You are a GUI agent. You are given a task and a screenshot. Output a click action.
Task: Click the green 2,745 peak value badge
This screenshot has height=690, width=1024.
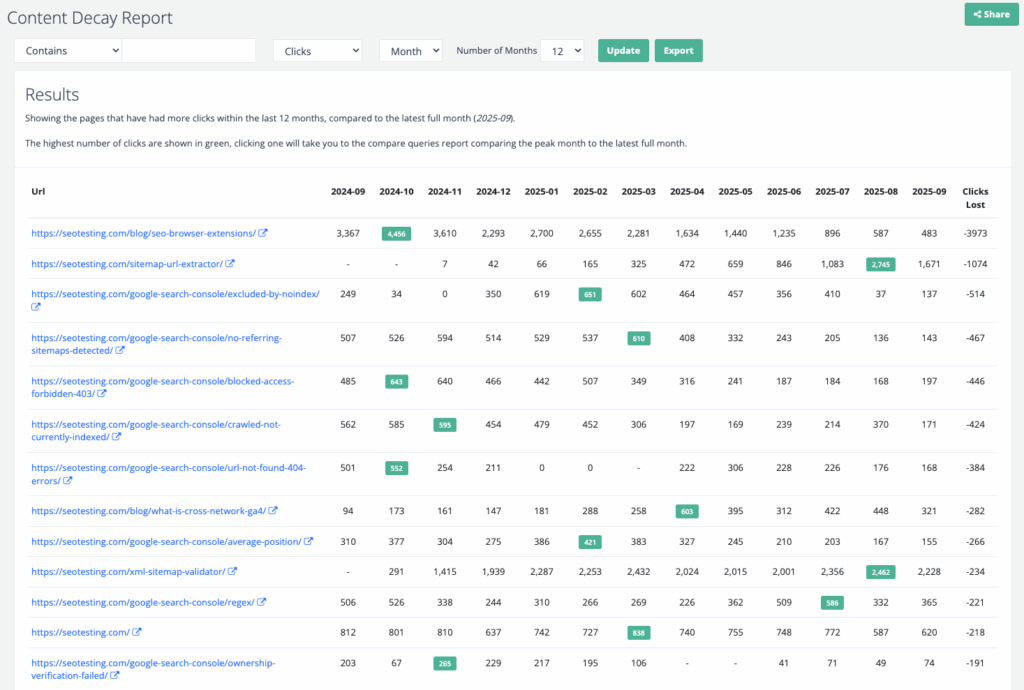pyautogui.click(x=880, y=264)
